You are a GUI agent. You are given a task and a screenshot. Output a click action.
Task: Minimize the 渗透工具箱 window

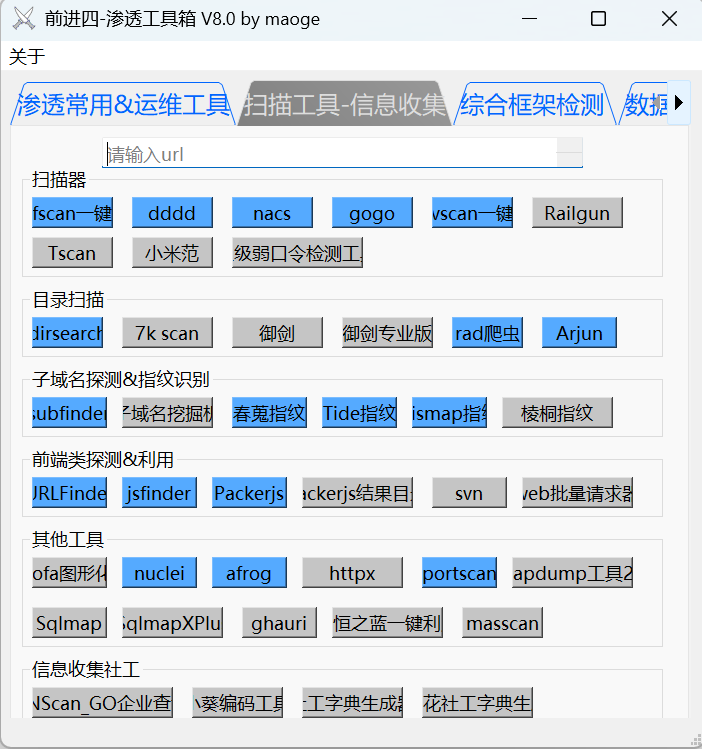click(529, 19)
